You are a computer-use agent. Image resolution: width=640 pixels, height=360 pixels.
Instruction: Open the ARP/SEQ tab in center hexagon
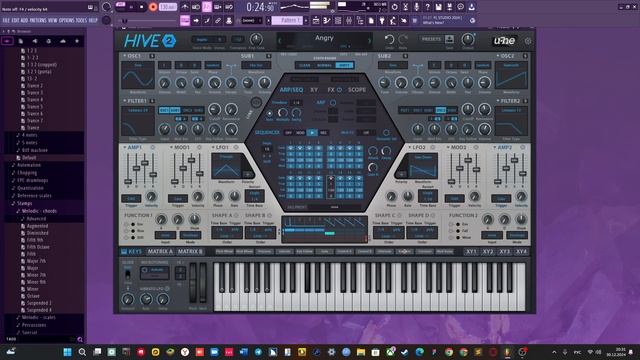291,90
